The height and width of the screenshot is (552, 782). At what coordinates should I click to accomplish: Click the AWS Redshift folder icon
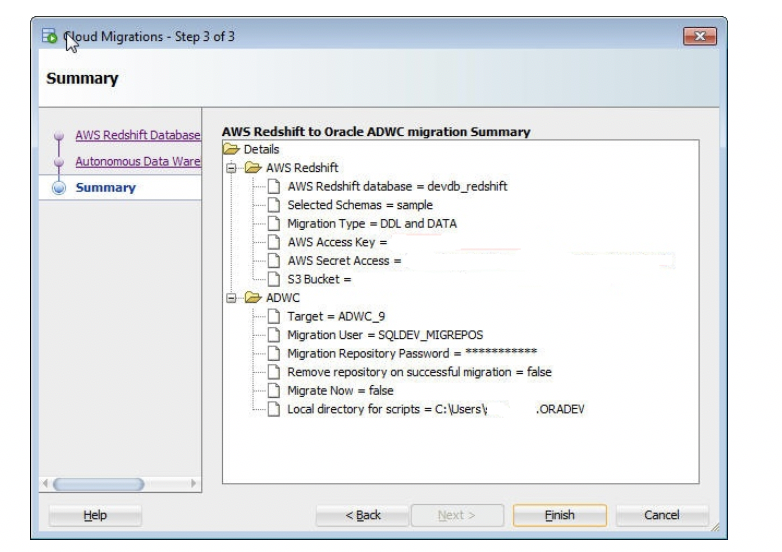(253, 168)
